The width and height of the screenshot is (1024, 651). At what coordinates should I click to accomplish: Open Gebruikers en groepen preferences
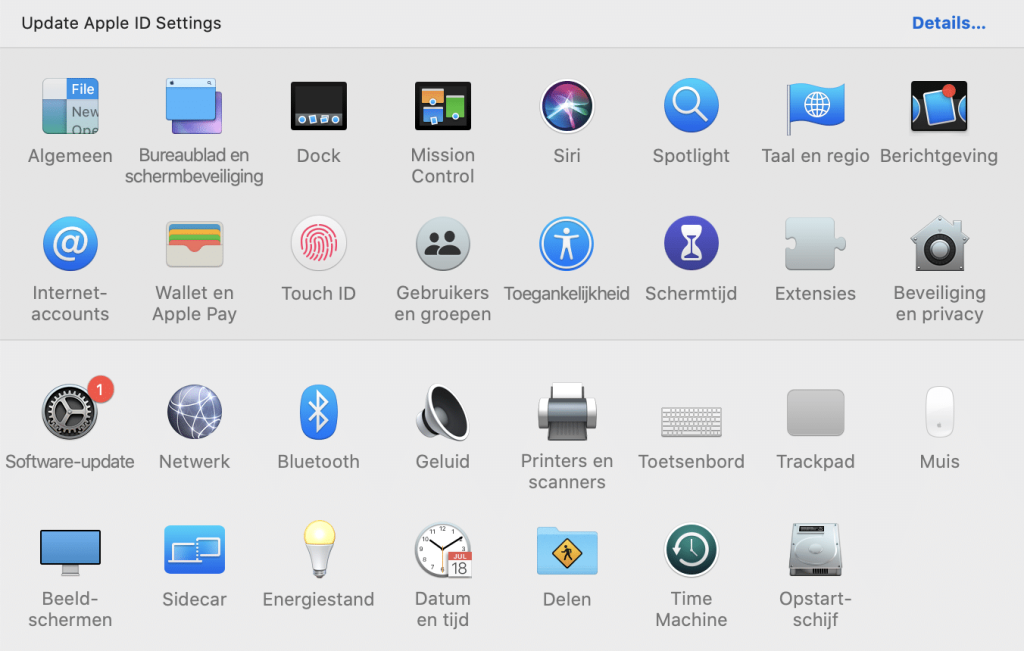(x=443, y=244)
